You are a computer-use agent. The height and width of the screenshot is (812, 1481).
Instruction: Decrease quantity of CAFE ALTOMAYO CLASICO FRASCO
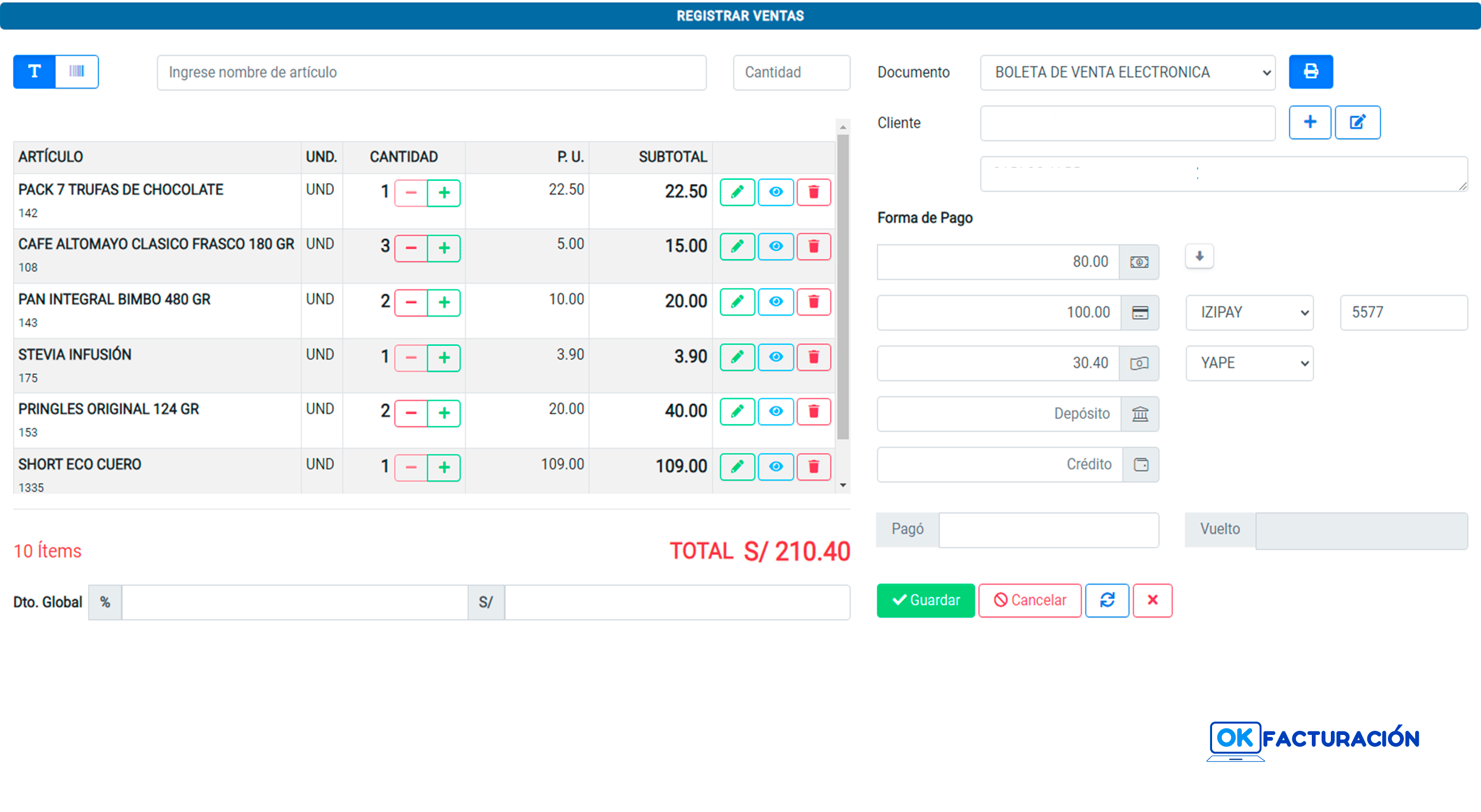point(410,248)
